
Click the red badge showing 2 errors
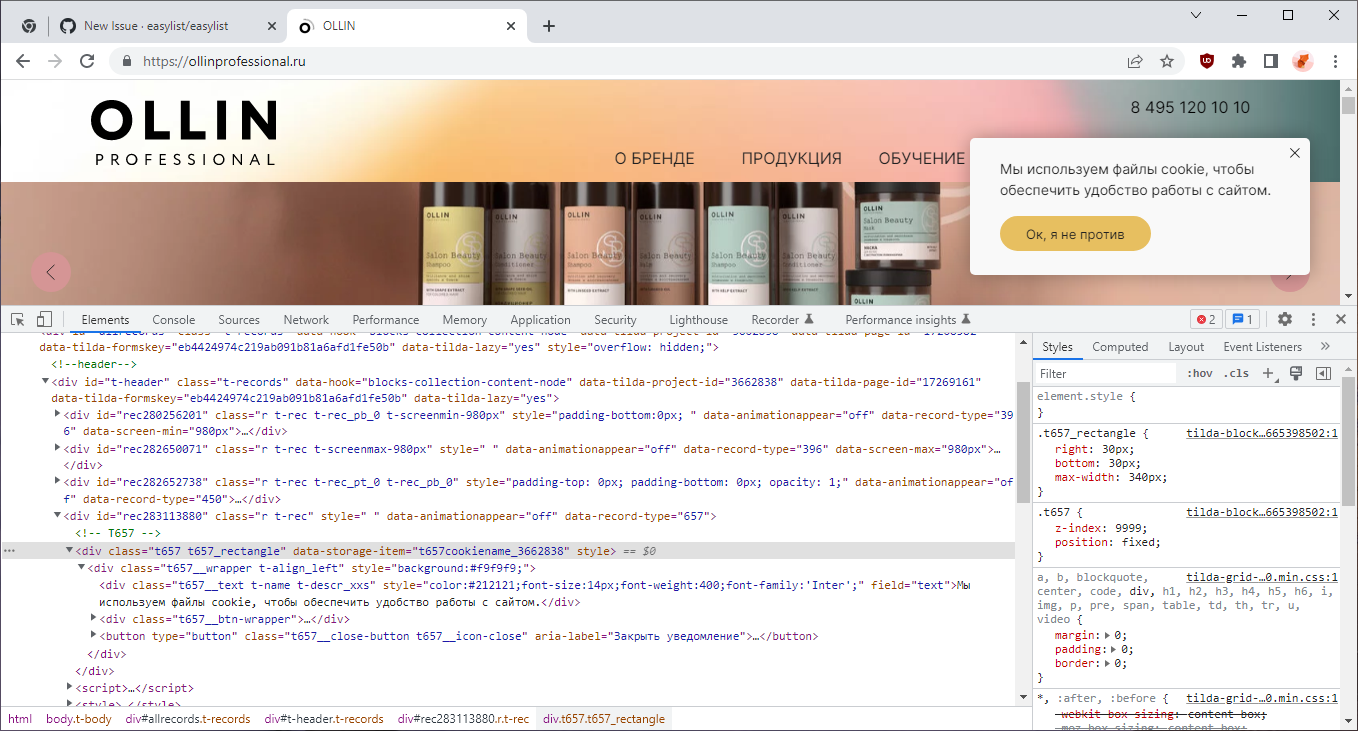click(1206, 318)
